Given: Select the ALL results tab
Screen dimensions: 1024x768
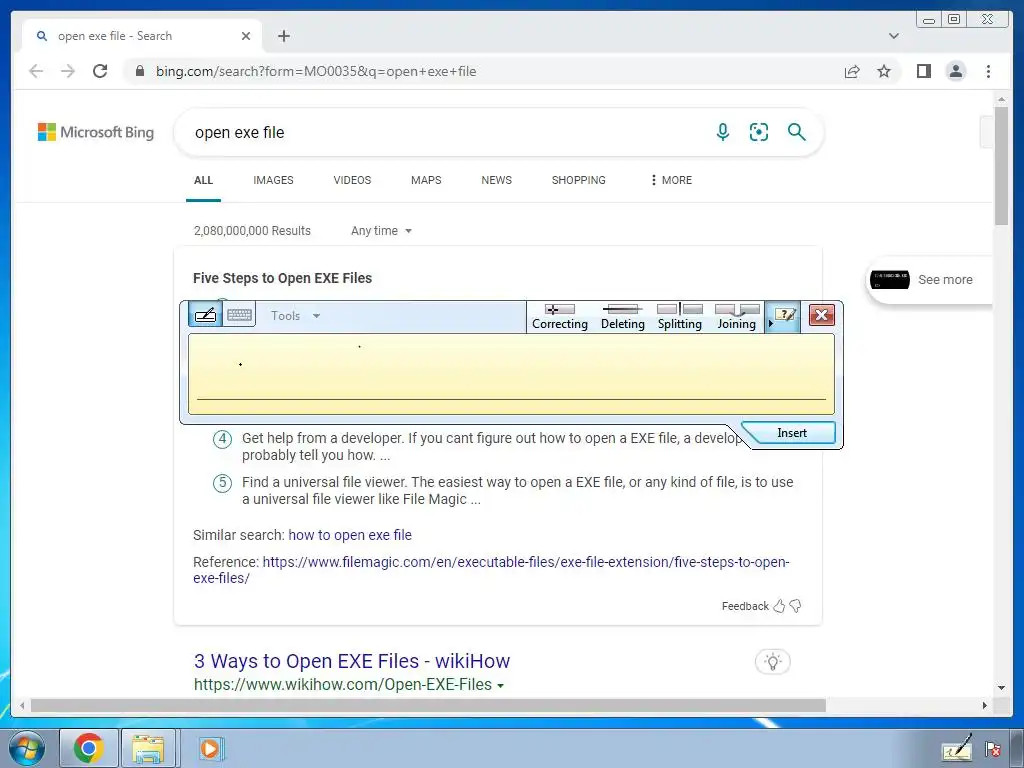Looking at the screenshot, I should coord(203,180).
